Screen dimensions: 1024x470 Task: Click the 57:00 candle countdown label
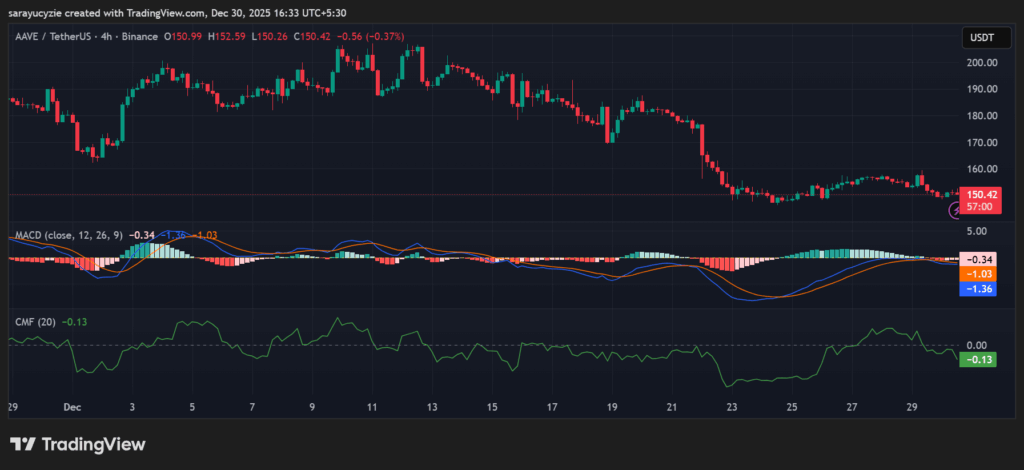978,207
